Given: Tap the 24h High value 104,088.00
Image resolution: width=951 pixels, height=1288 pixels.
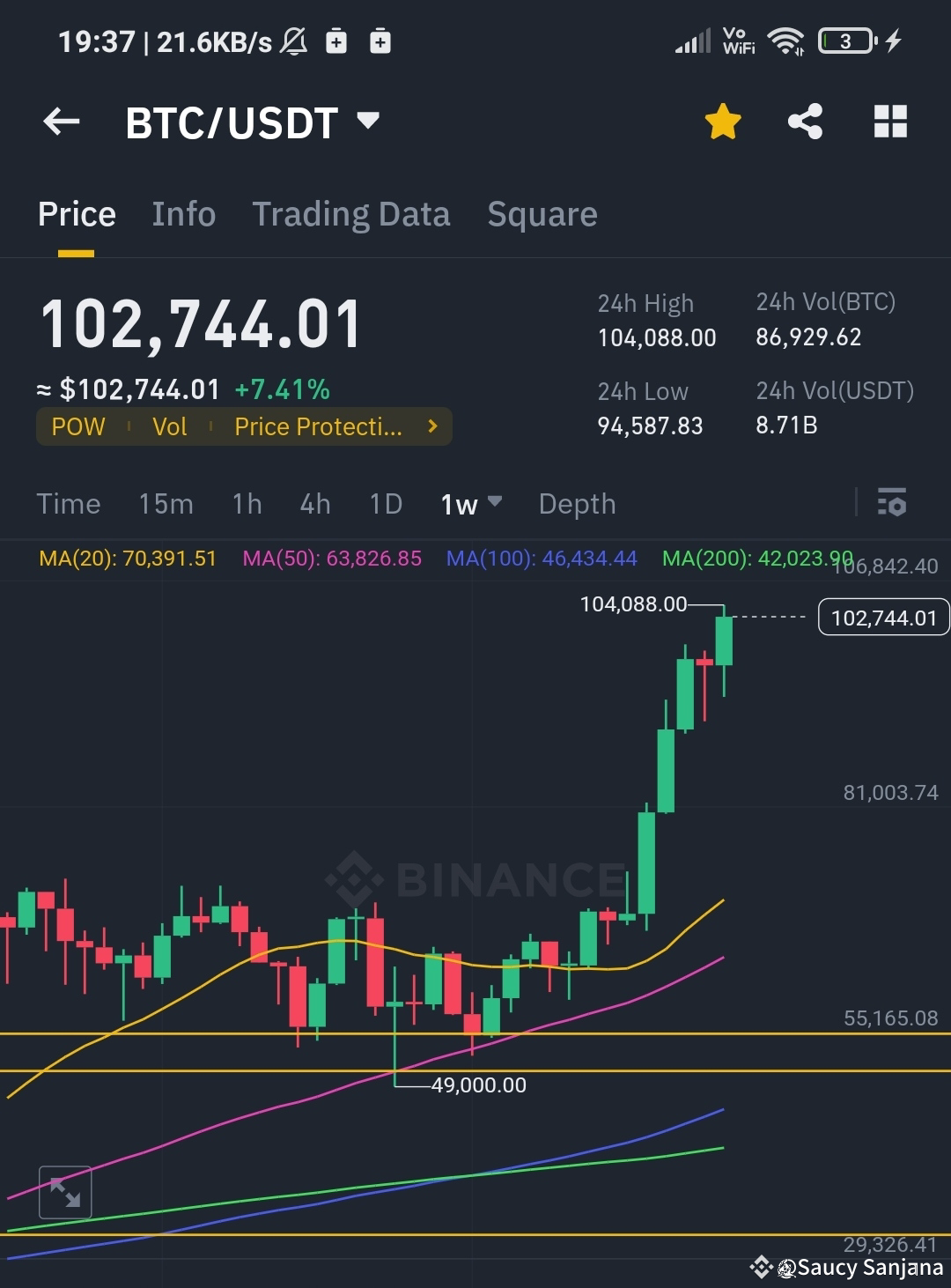Looking at the screenshot, I should coord(657,338).
